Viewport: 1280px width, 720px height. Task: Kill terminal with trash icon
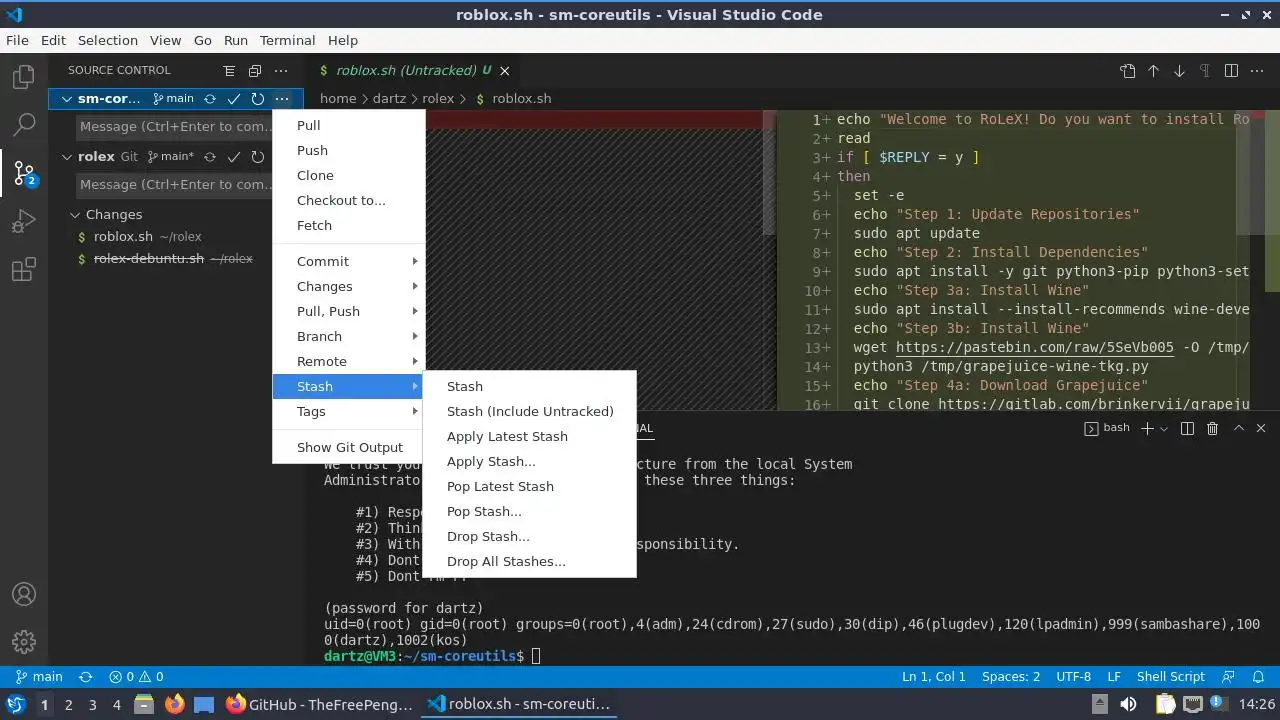tap(1212, 428)
